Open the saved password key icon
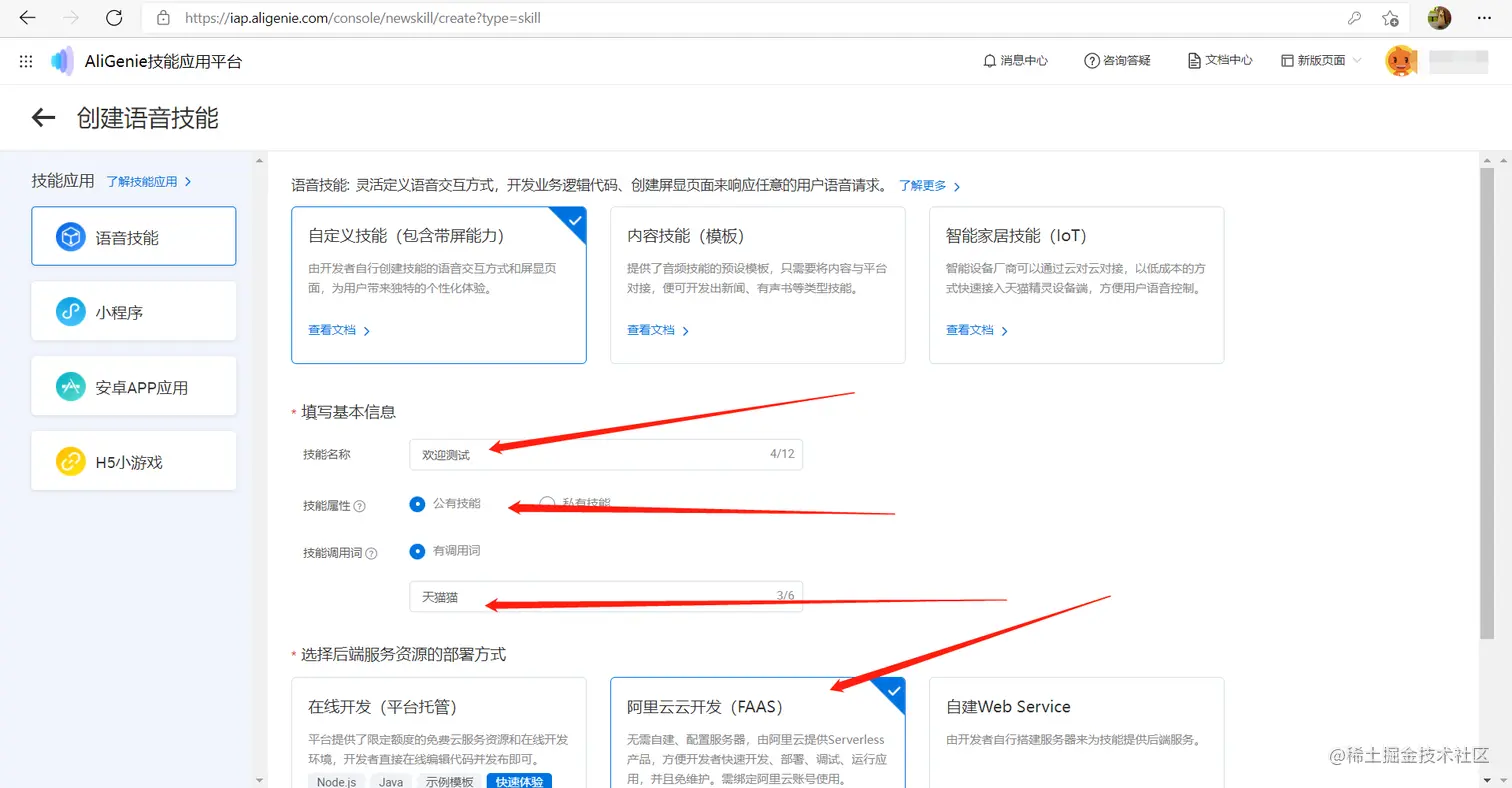 click(x=1354, y=18)
